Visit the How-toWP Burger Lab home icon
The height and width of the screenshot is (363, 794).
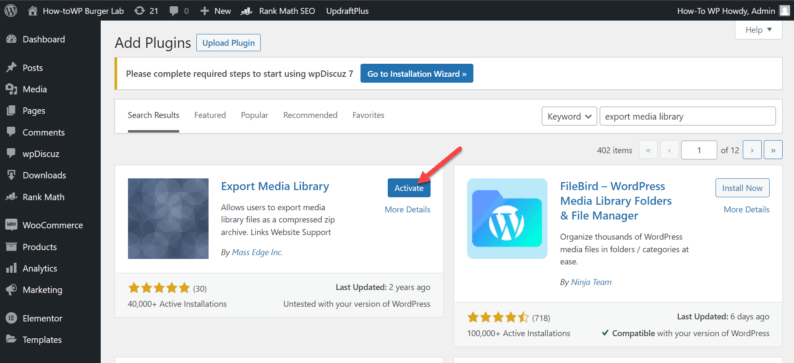coord(32,11)
